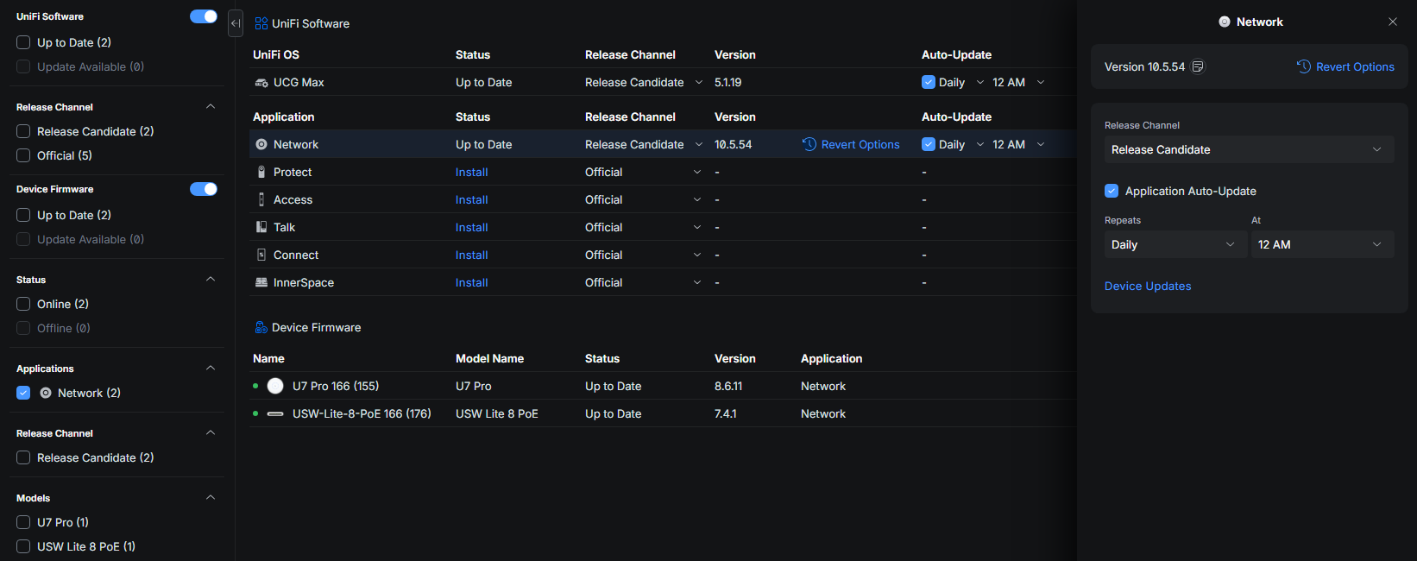
Task: Open the side panel Release Channel dropdown
Action: tap(1249, 150)
